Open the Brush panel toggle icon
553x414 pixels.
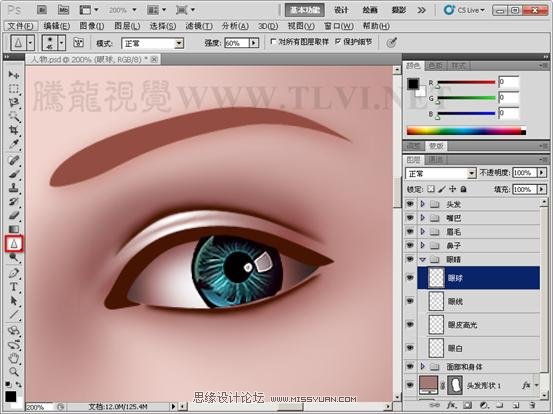(78, 43)
